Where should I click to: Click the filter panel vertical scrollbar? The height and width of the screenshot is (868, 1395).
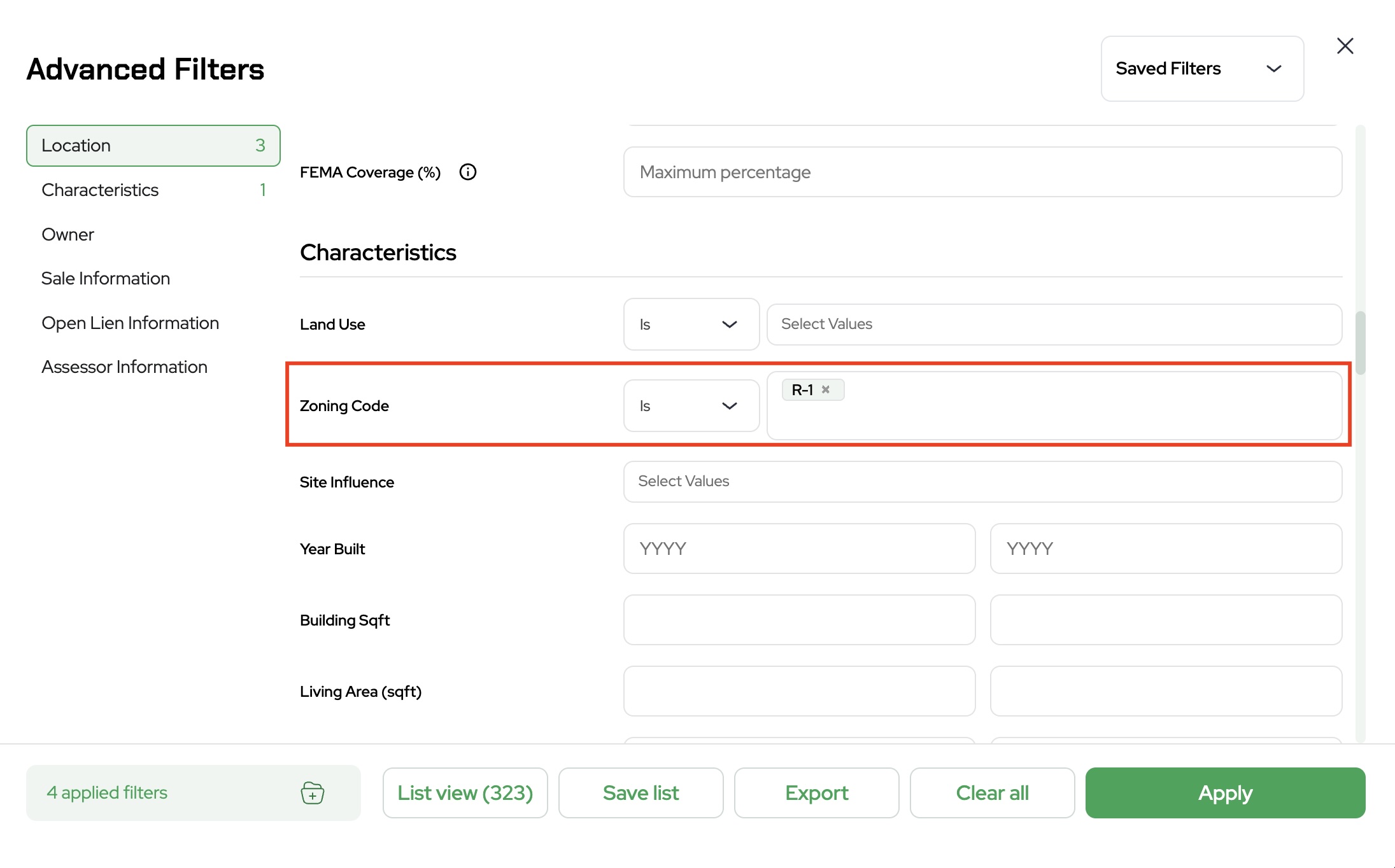click(1361, 342)
